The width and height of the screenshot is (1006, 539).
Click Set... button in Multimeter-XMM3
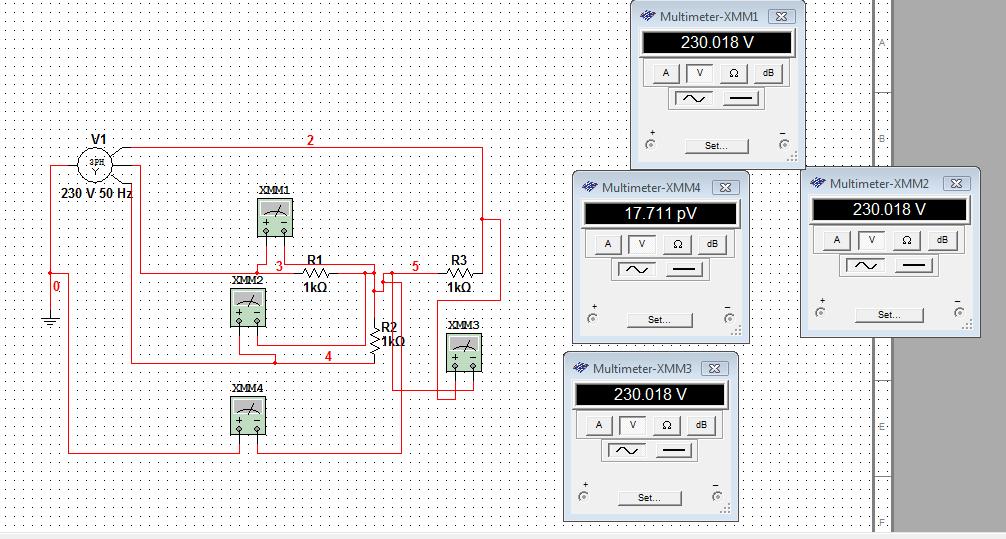tap(647, 497)
